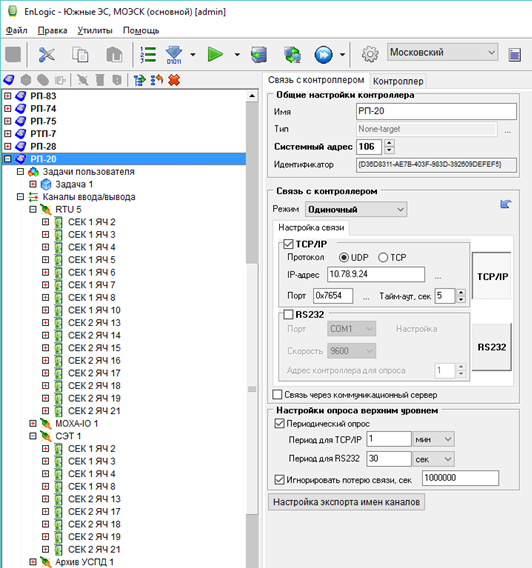This screenshot has height=568, width=532.
Task: Enable the RS232 checkbox
Action: tap(288, 314)
